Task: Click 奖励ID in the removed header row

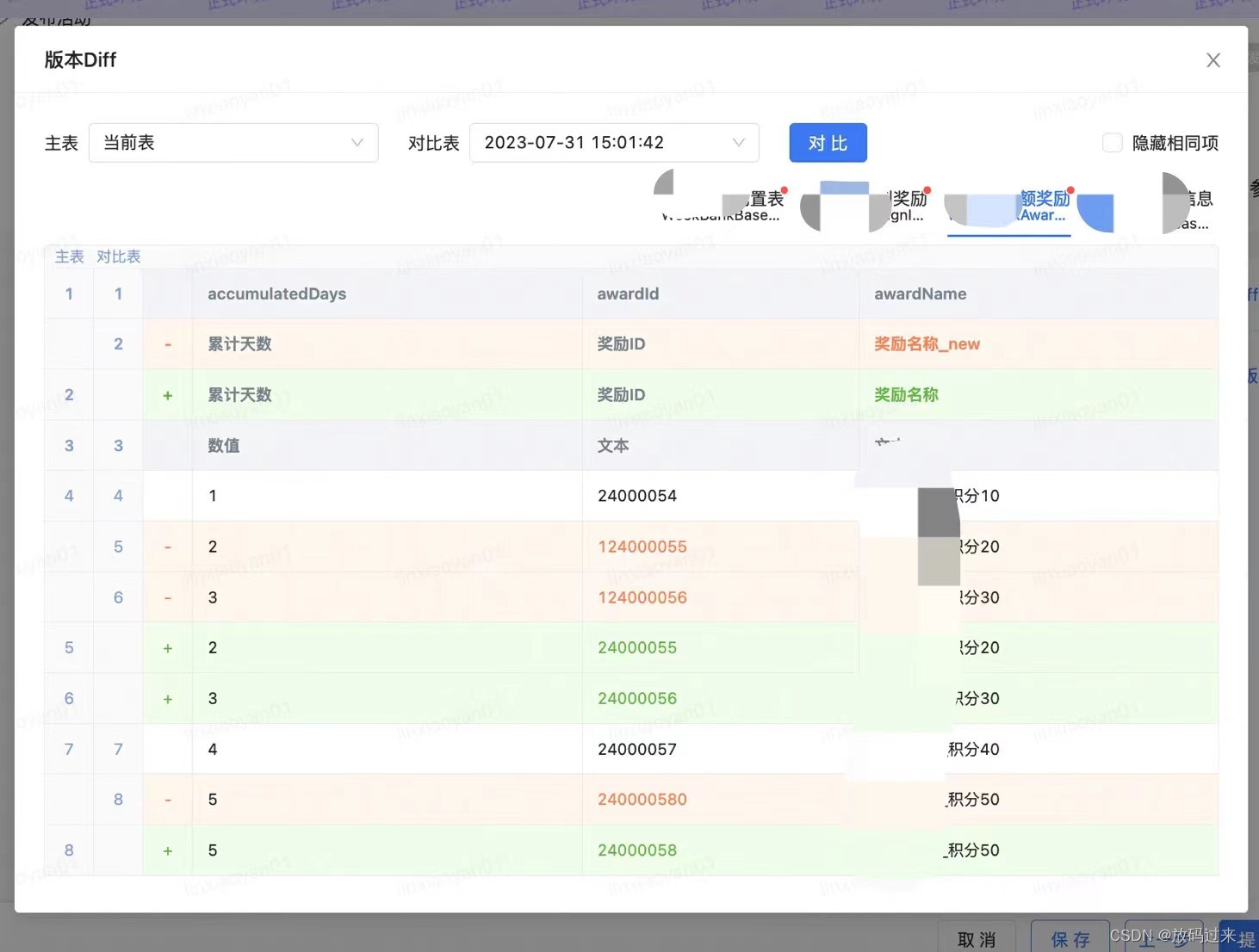Action: pos(621,344)
